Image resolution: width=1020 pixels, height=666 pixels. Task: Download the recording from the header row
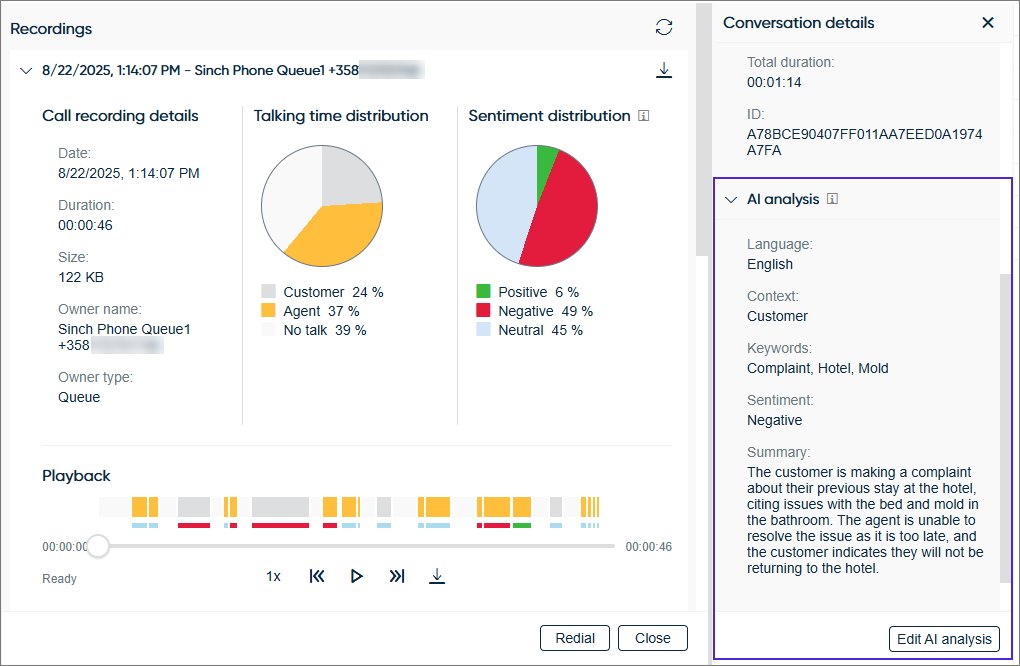(x=664, y=70)
